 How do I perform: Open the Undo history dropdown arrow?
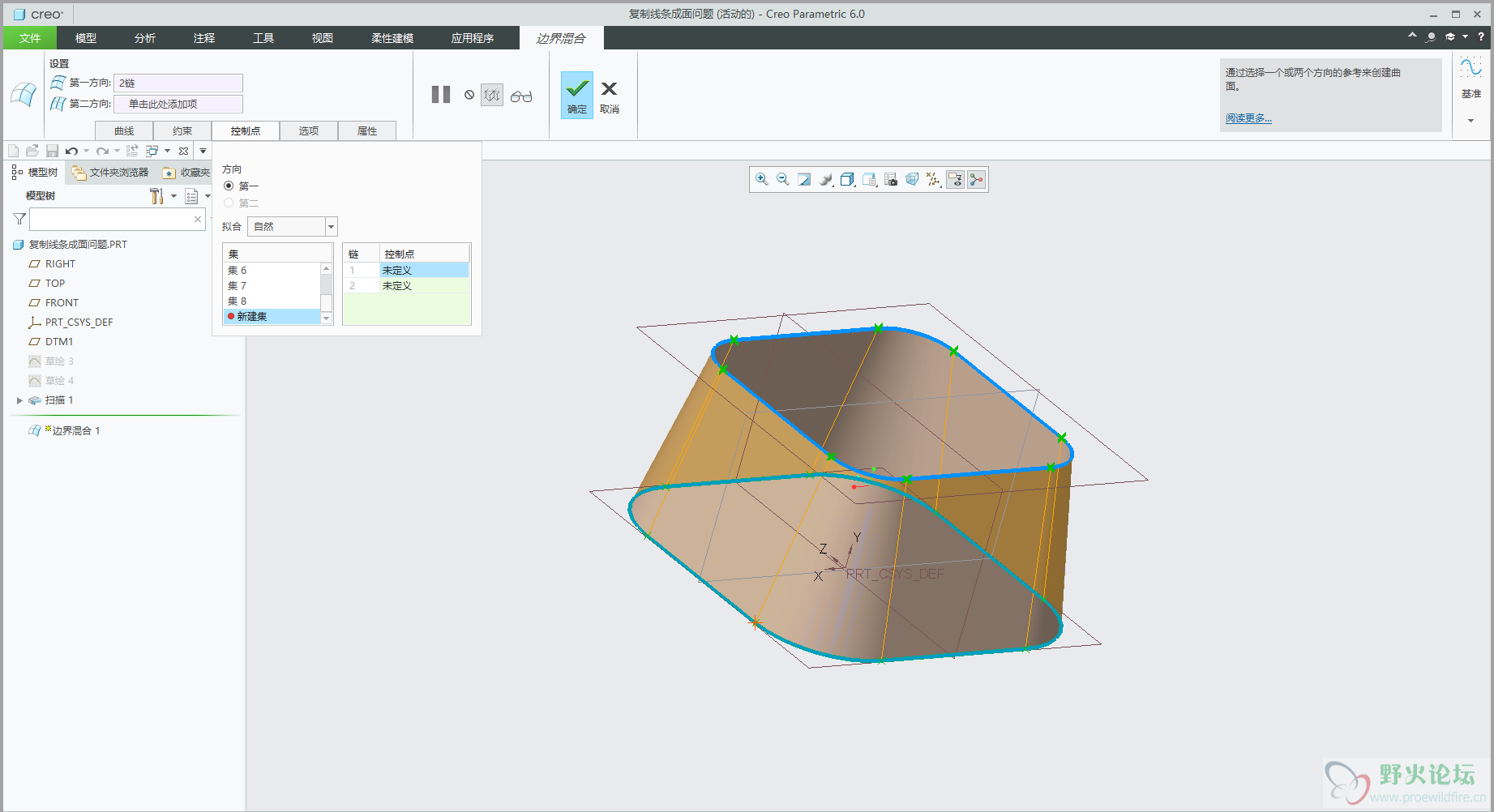pos(86,151)
